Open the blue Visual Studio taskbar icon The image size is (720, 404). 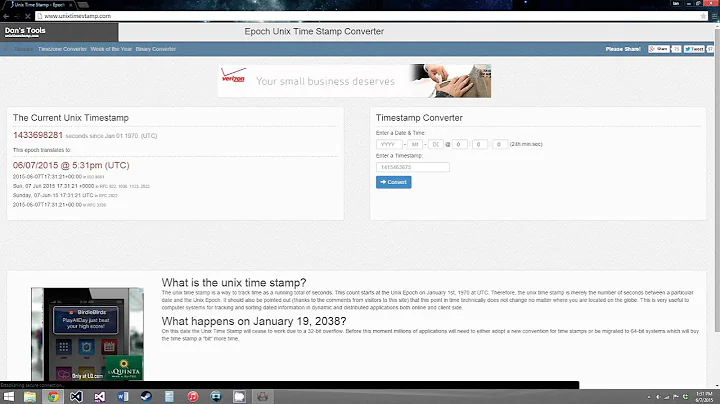(76, 397)
